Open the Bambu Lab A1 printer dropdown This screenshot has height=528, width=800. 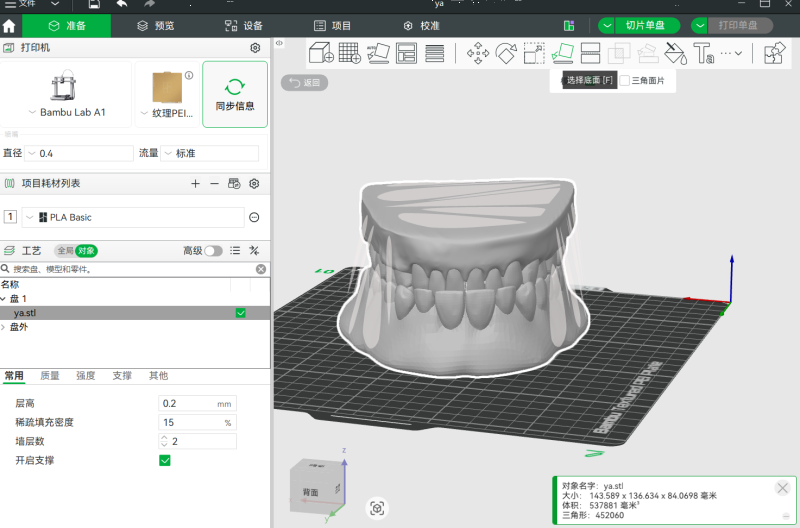point(66,113)
